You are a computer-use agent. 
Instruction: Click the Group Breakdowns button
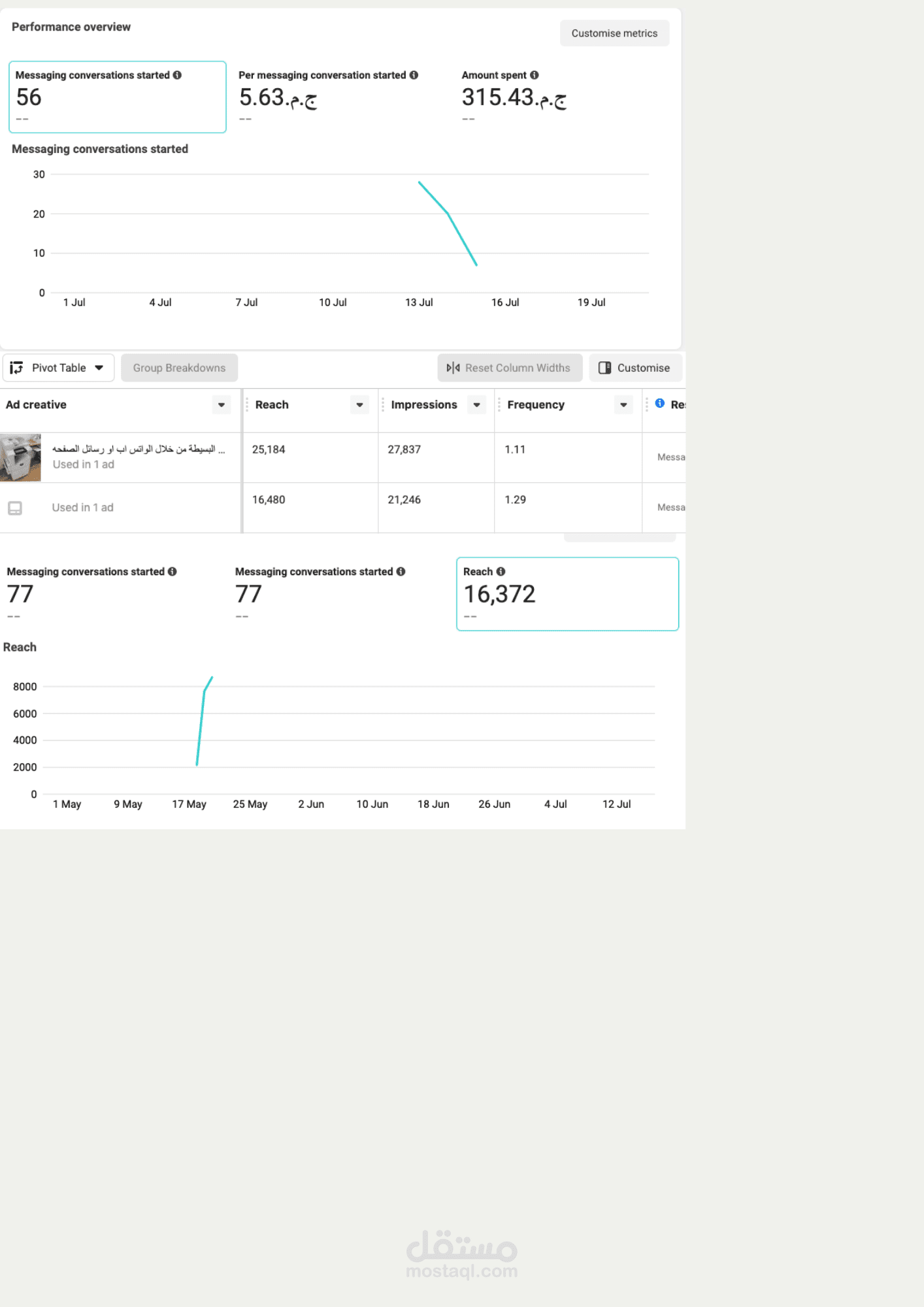click(x=179, y=368)
